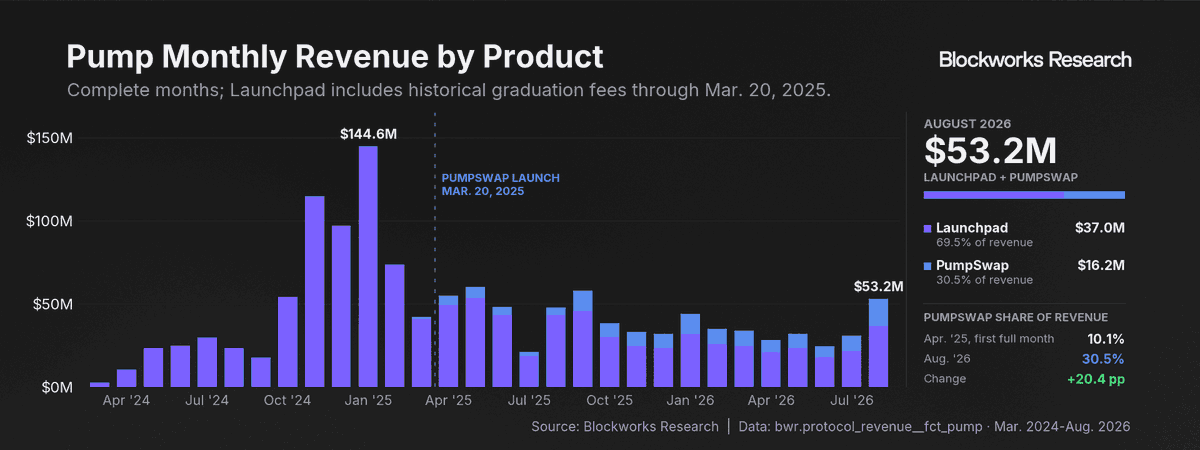Click the 'Apr. '25, first full month' row label
Screen dimensions: 1200x450
[989, 339]
